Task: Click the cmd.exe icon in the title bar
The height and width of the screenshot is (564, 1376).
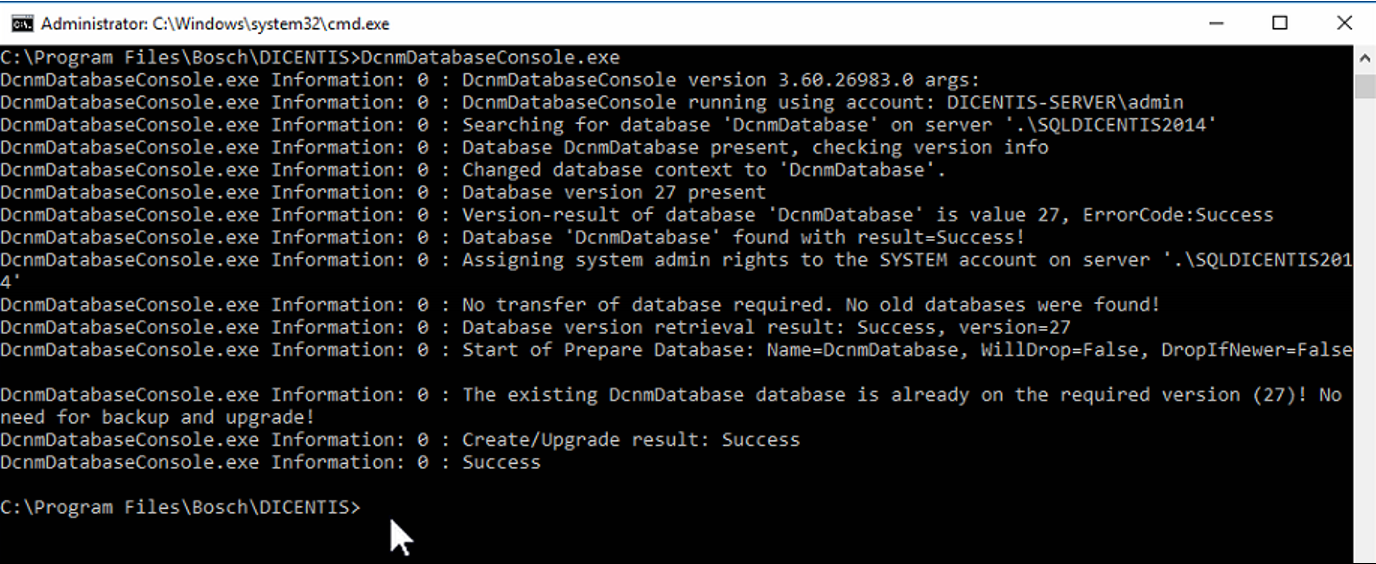Action: coord(22,23)
